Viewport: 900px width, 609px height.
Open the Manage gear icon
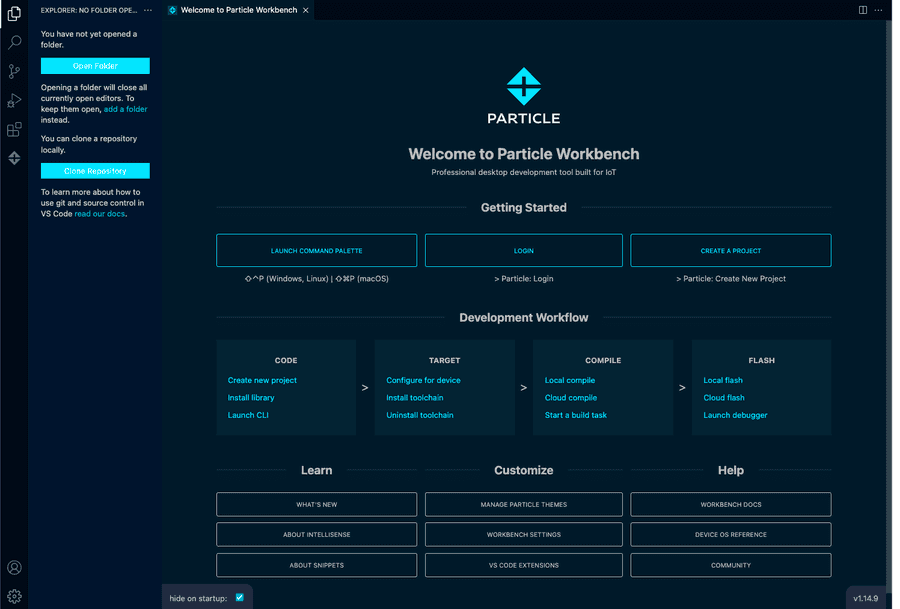click(x=14, y=596)
